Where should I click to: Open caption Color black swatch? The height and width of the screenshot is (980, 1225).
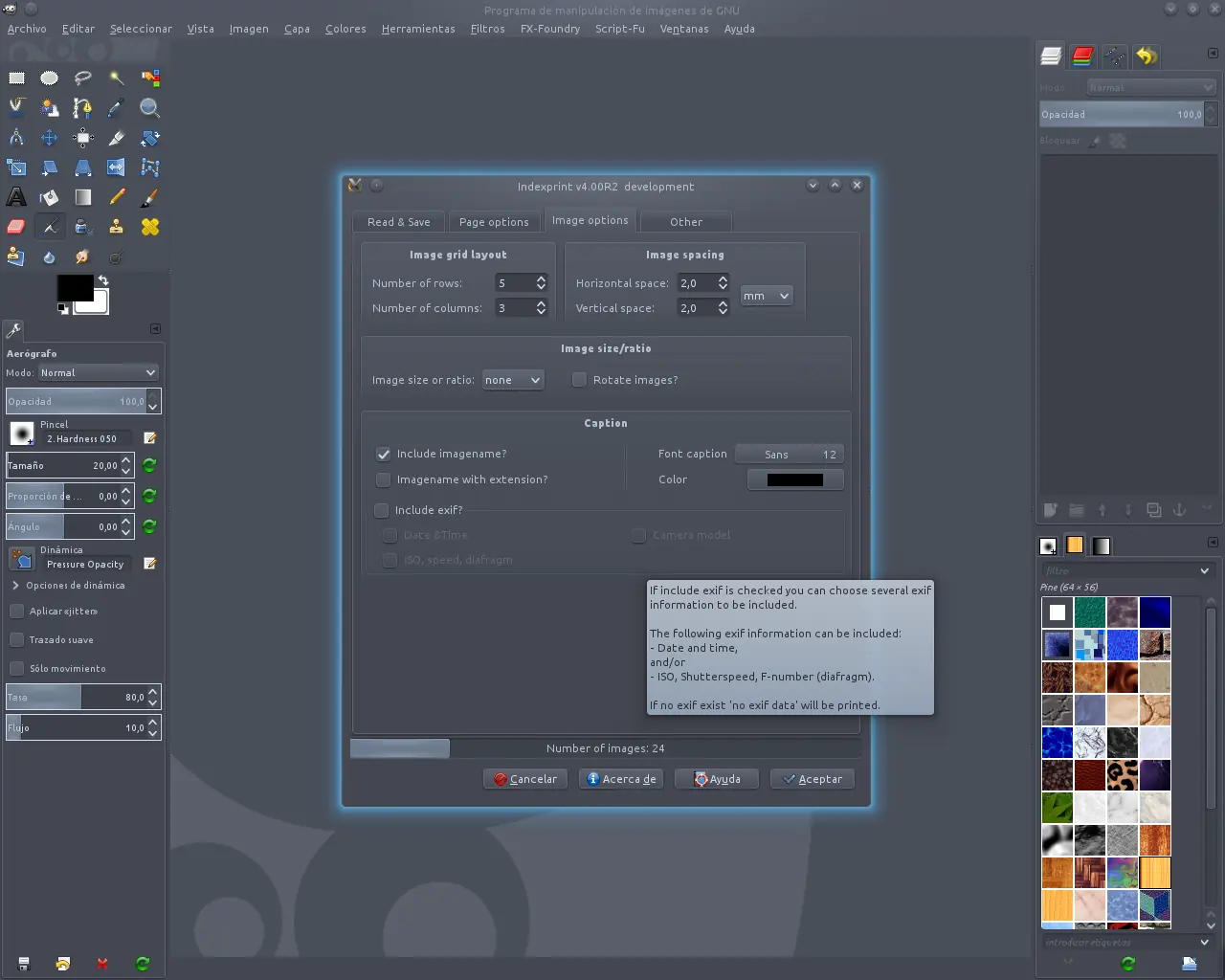click(795, 480)
